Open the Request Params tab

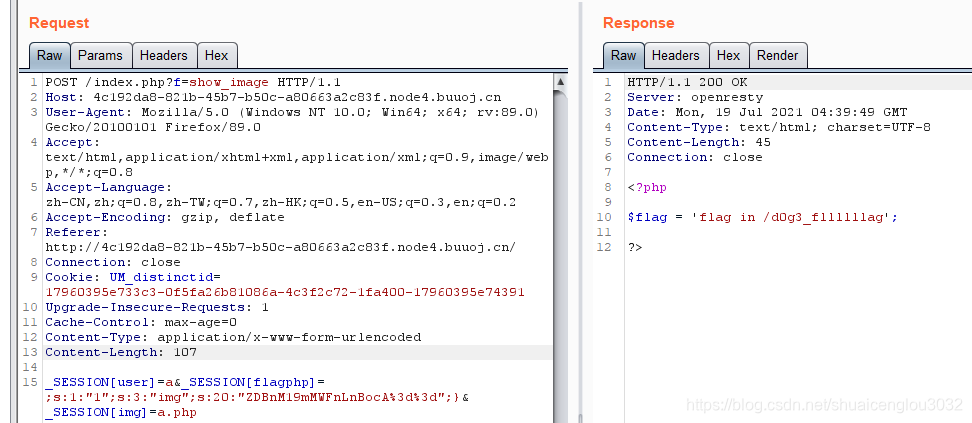[101, 55]
